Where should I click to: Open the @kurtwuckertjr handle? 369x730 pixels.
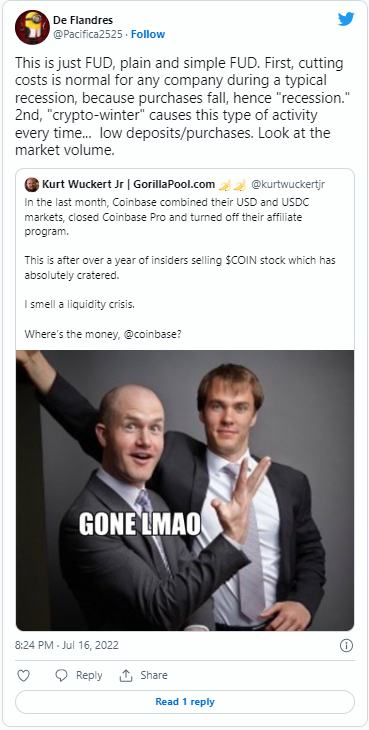click(288, 185)
